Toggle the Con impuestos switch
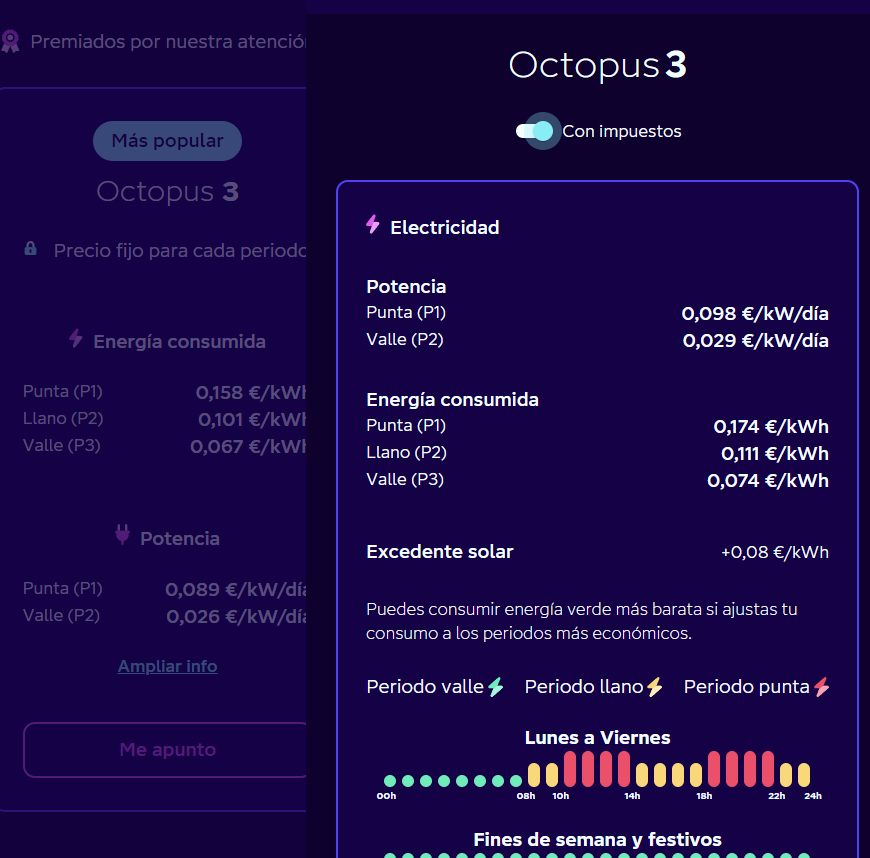 (x=535, y=131)
